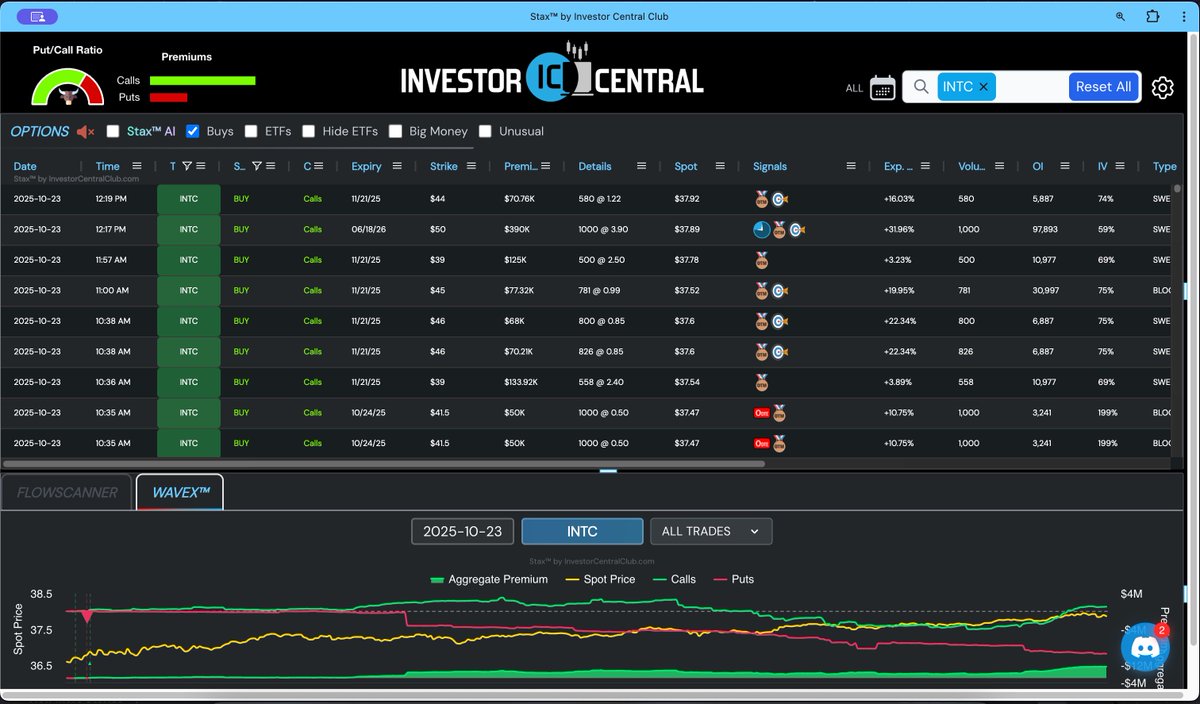The image size is (1200, 704).
Task: Click the table horizontal scrollbar
Action: (384, 464)
